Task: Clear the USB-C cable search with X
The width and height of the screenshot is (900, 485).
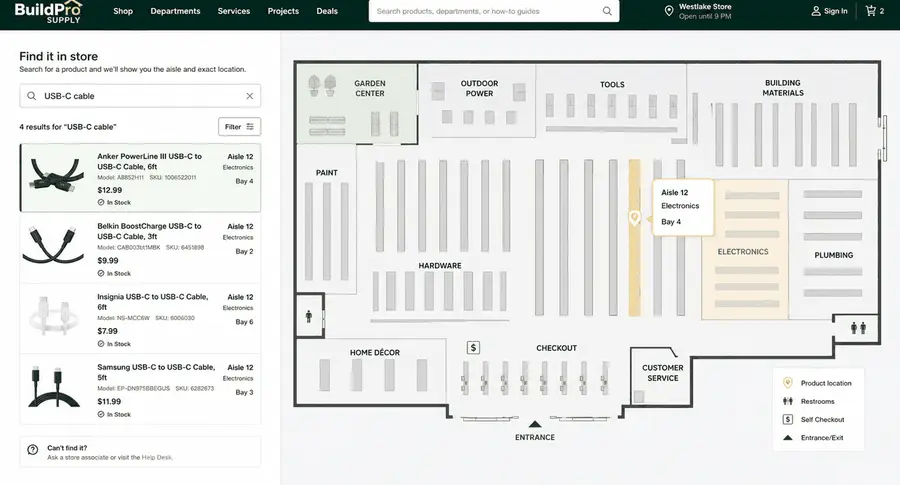Action: (250, 96)
